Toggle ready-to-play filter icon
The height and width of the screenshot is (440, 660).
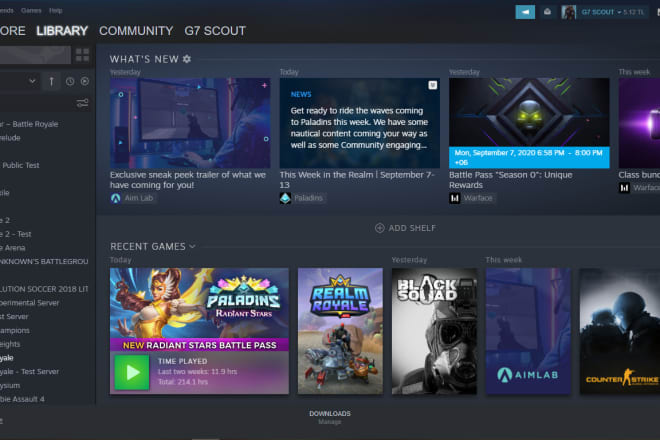(85, 81)
